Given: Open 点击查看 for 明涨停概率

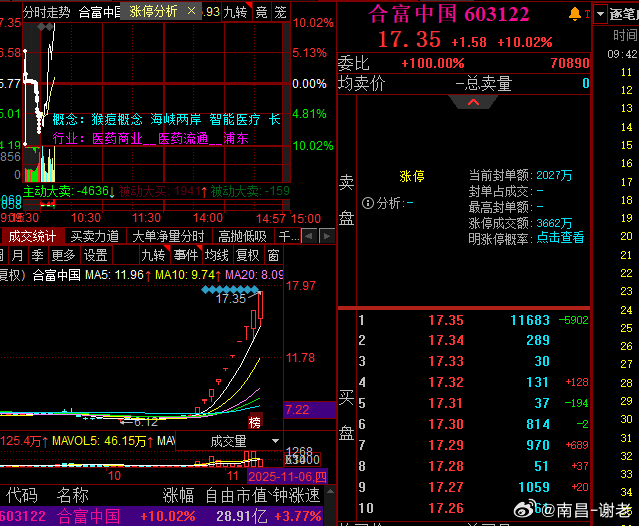Looking at the screenshot, I should pos(560,238).
